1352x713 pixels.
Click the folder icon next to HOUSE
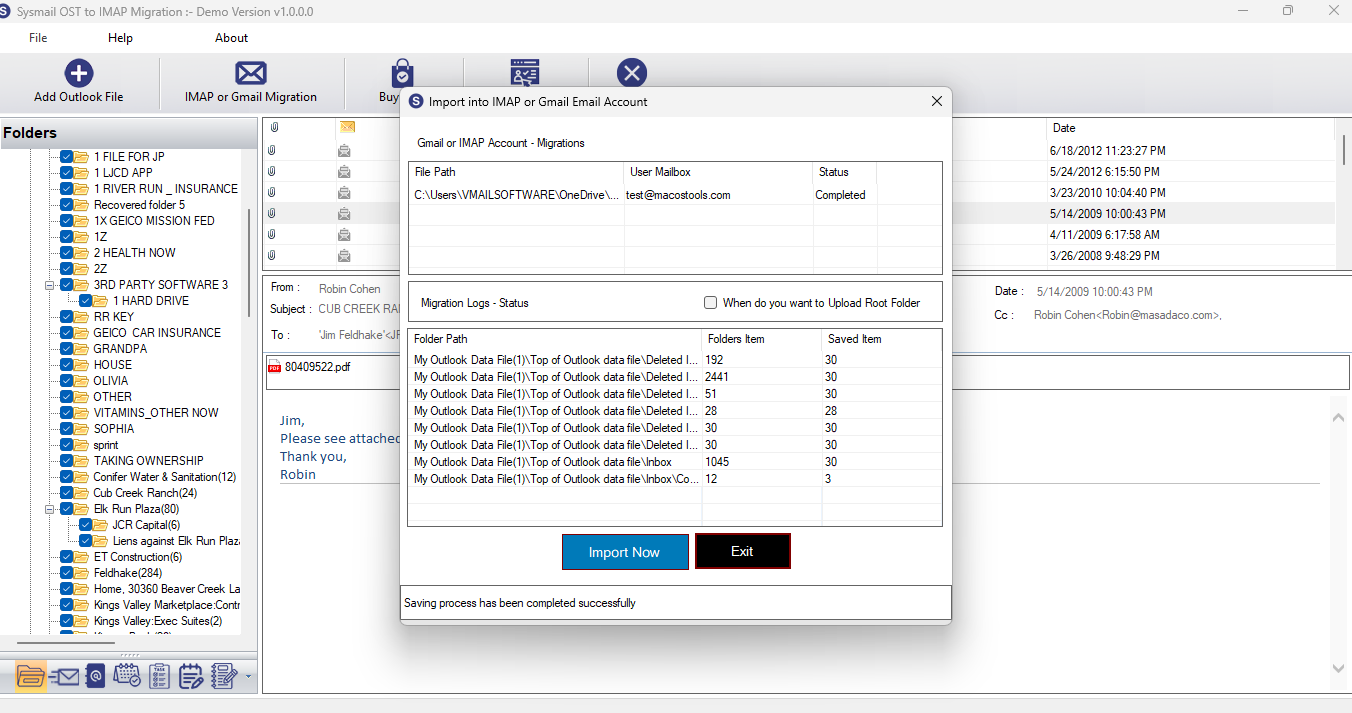coord(82,365)
